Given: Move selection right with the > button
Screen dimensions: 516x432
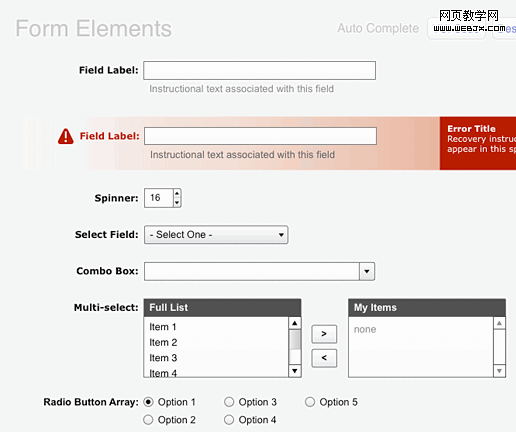Looking at the screenshot, I should pos(324,334).
